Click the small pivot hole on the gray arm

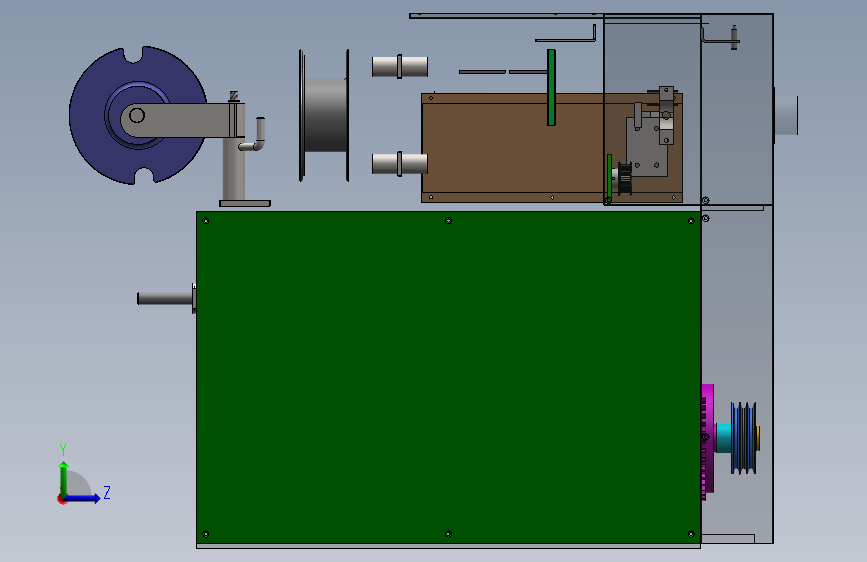(x=137, y=116)
